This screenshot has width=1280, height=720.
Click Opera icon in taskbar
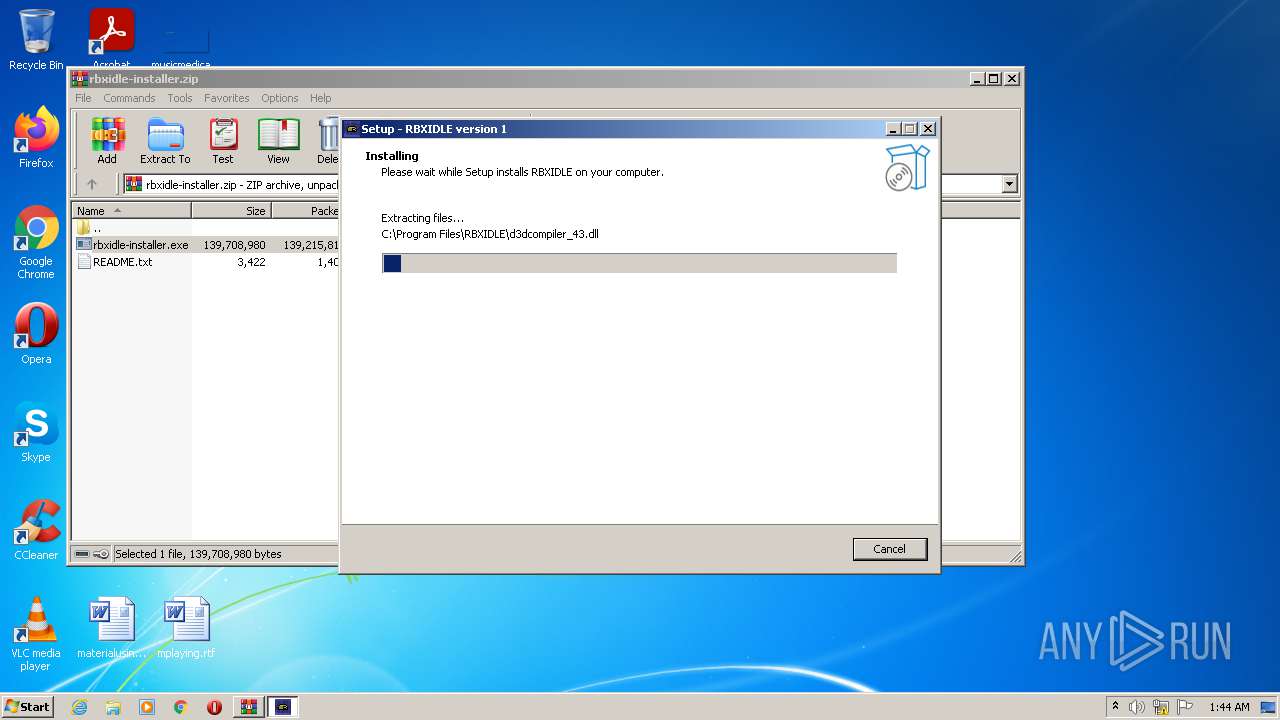[x=214, y=707]
